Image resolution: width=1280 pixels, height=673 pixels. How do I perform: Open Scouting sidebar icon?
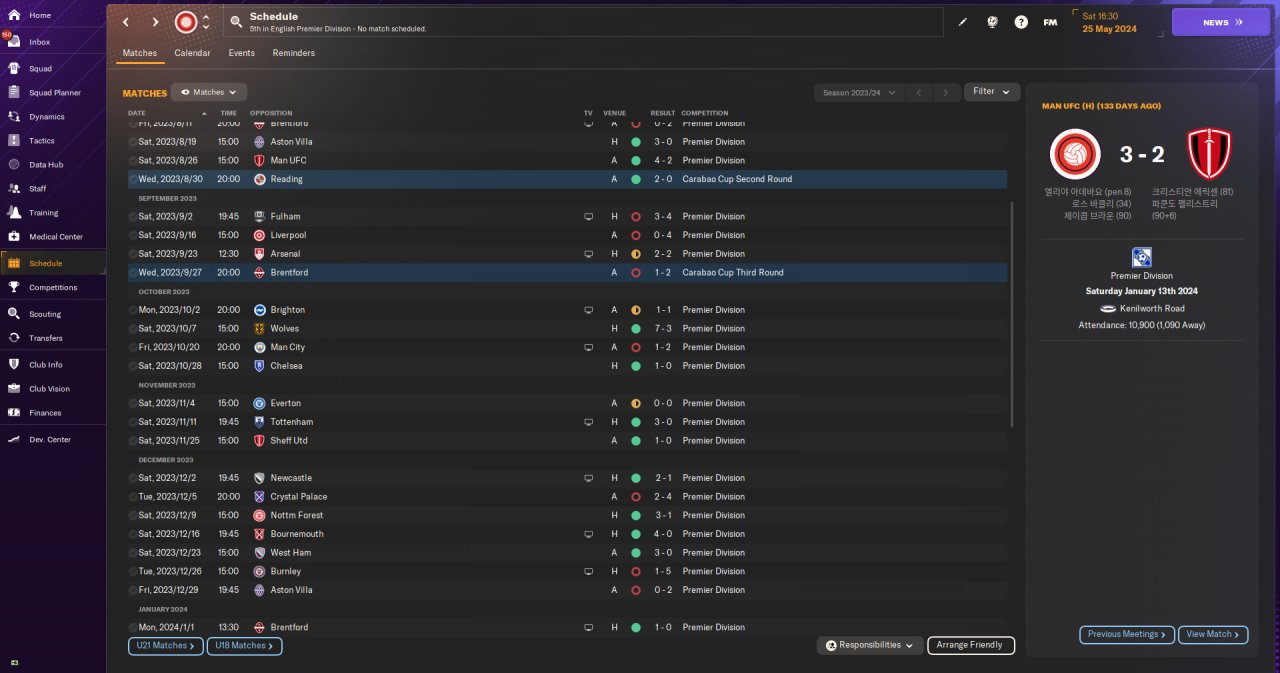click(14, 314)
